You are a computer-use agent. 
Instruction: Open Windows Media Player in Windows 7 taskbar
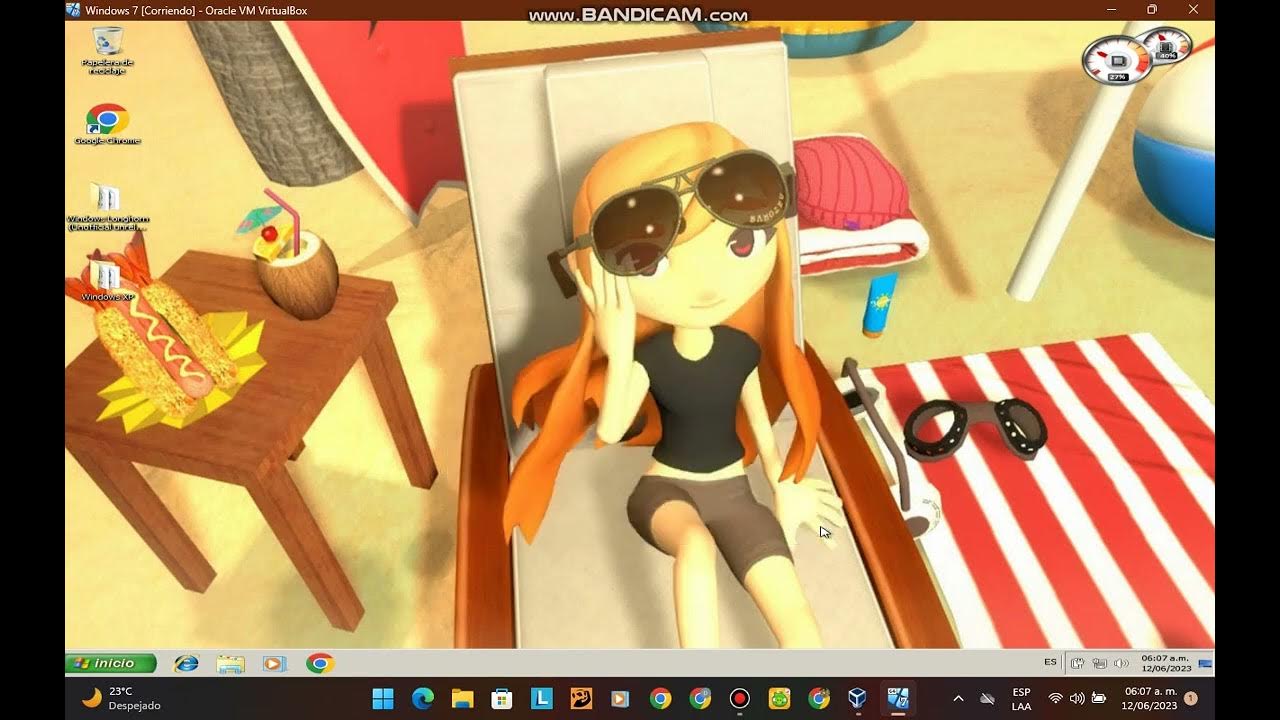tap(274, 663)
